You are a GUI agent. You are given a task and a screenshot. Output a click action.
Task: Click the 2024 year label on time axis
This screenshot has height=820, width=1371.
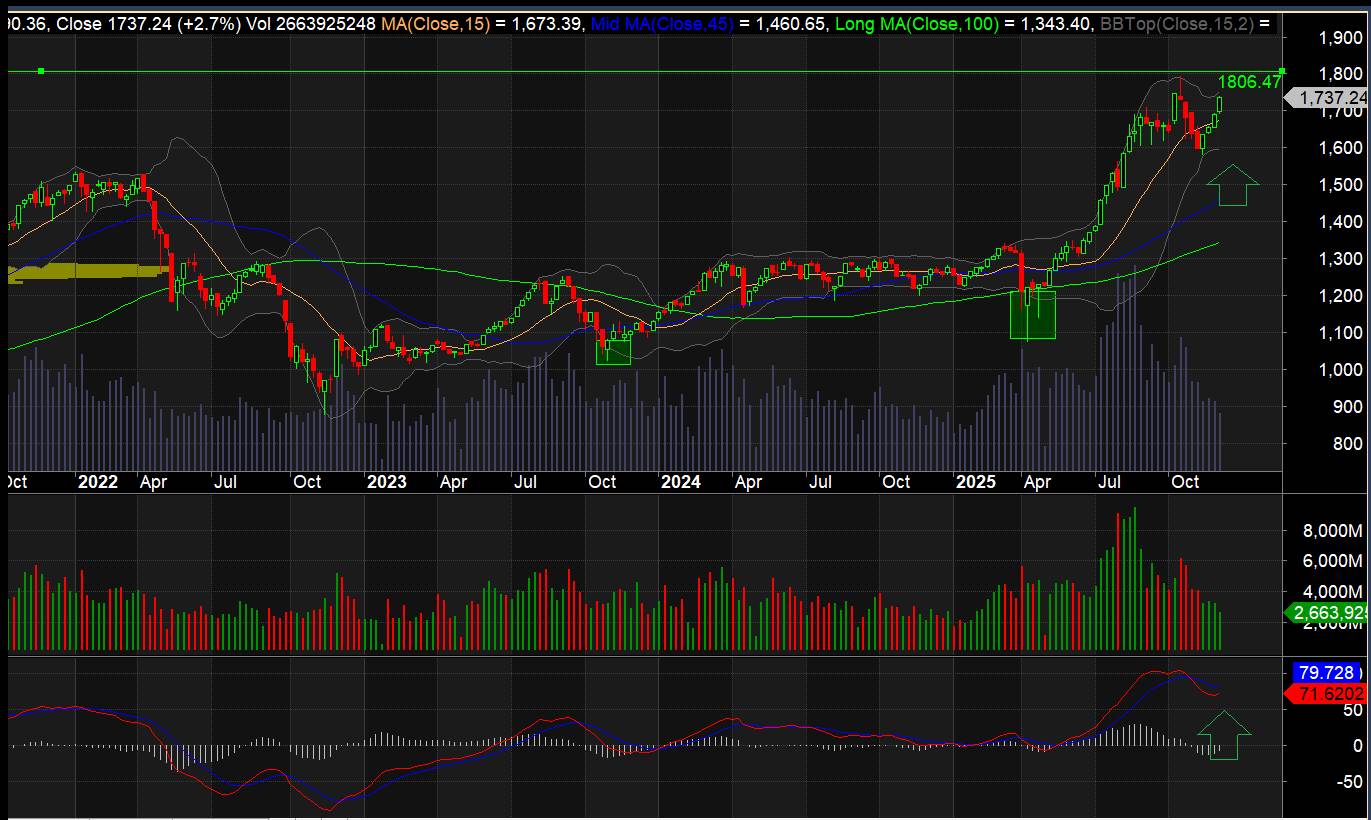coord(680,482)
